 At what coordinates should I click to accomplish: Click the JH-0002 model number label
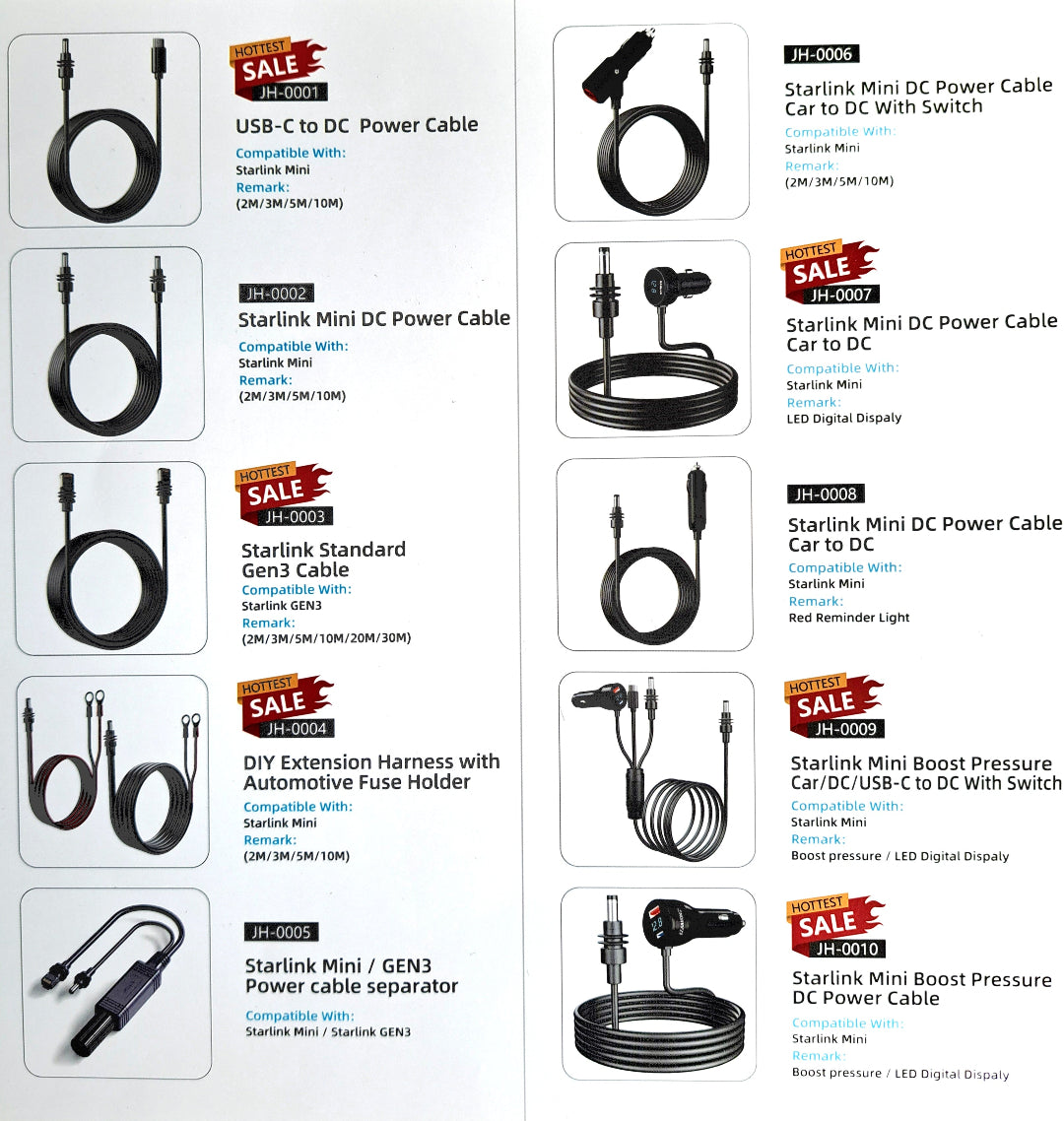pos(276,294)
